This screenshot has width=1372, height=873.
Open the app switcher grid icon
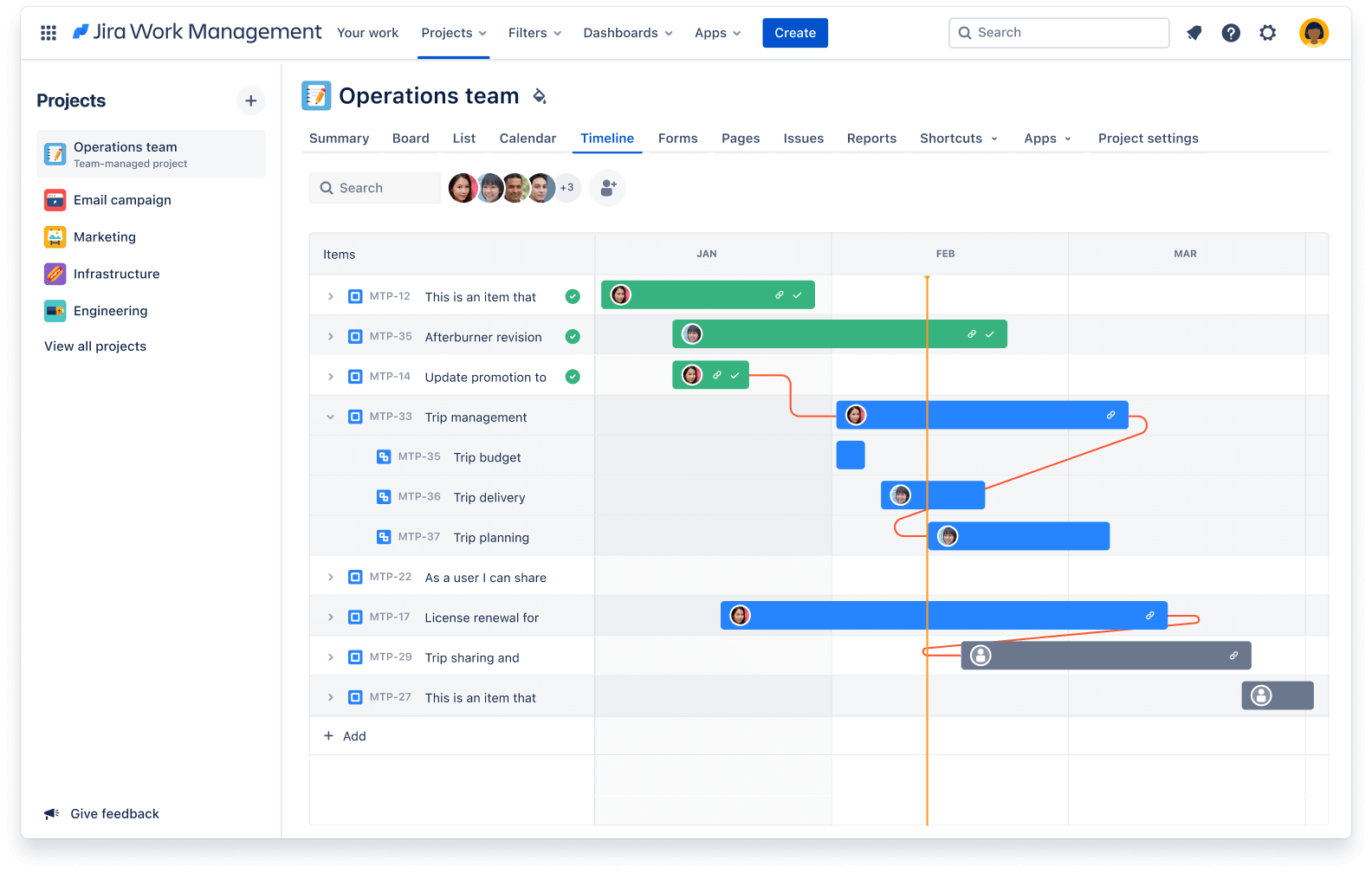(x=49, y=33)
